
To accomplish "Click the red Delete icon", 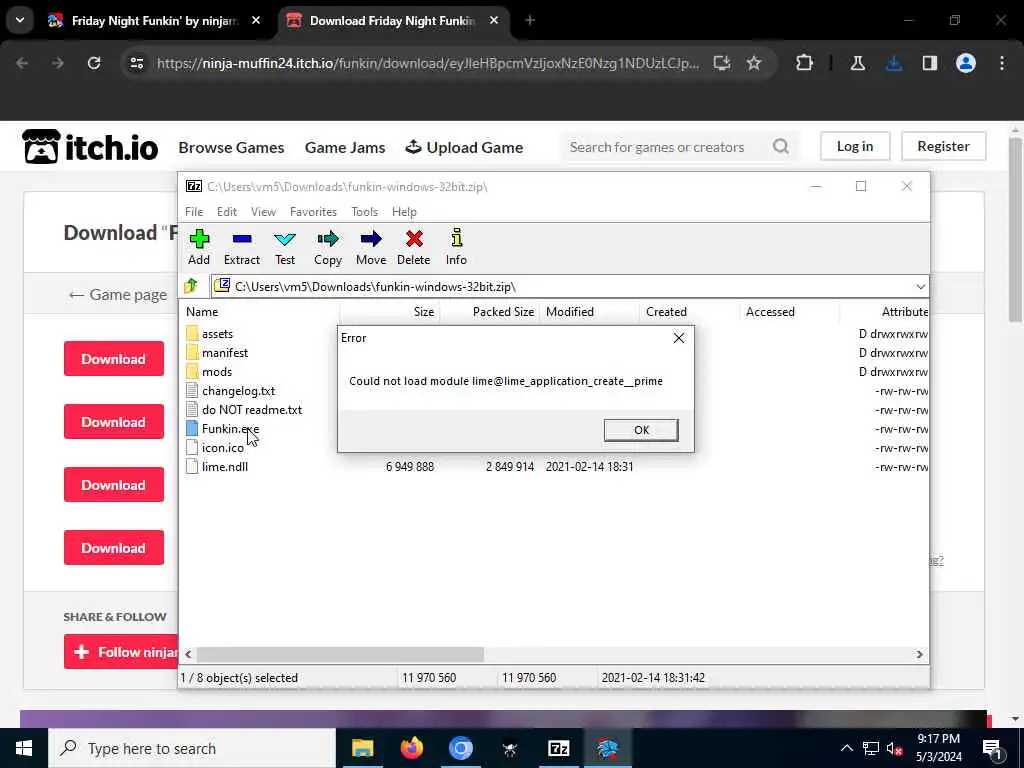I will click(x=413, y=247).
